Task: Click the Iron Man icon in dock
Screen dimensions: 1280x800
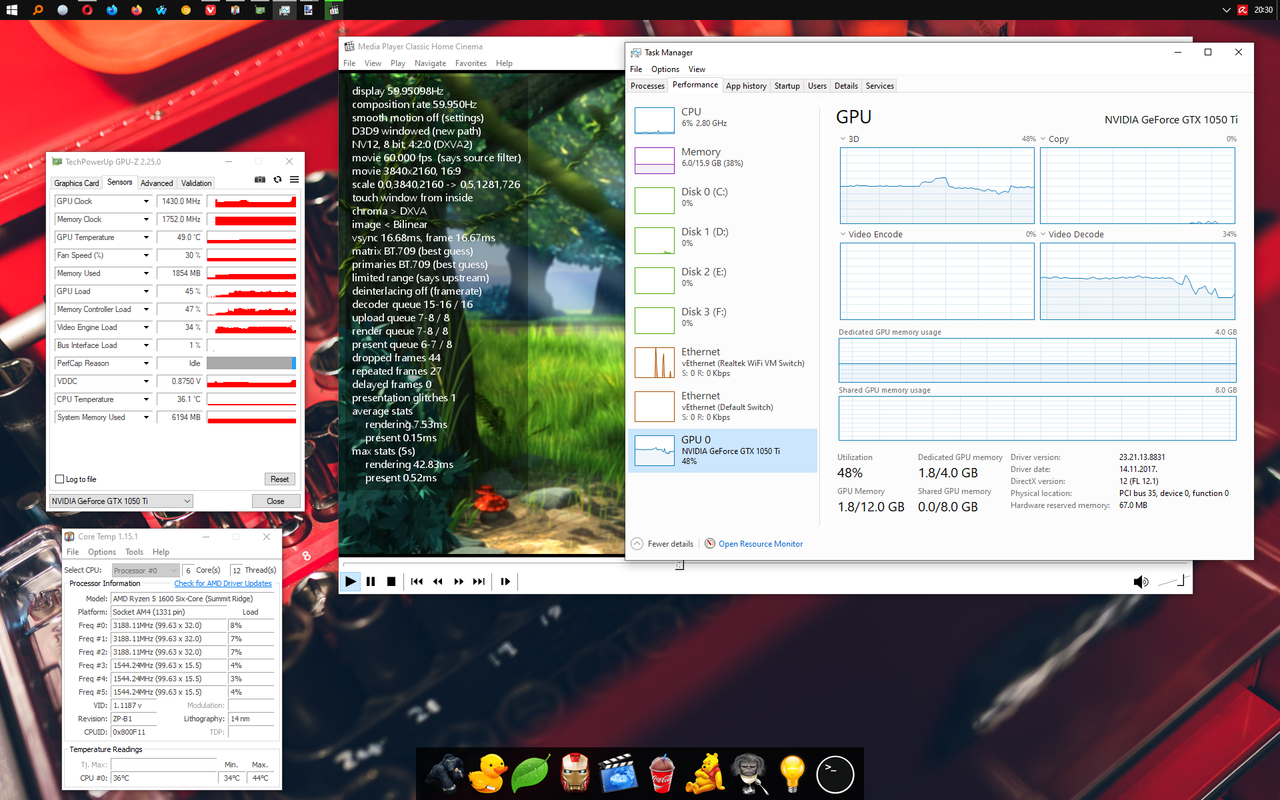Action: tap(574, 773)
